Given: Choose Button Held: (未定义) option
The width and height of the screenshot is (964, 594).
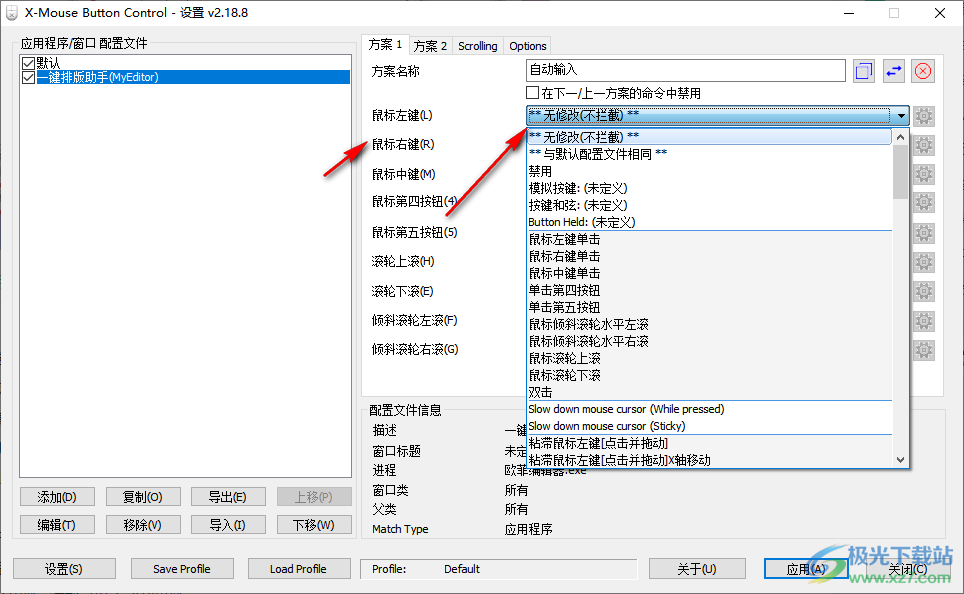Looking at the screenshot, I should pyautogui.click(x=709, y=222).
